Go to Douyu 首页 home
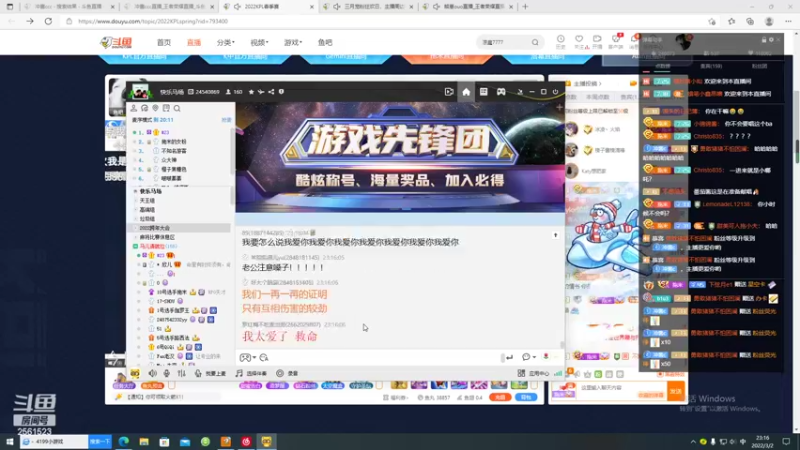 [x=164, y=42]
